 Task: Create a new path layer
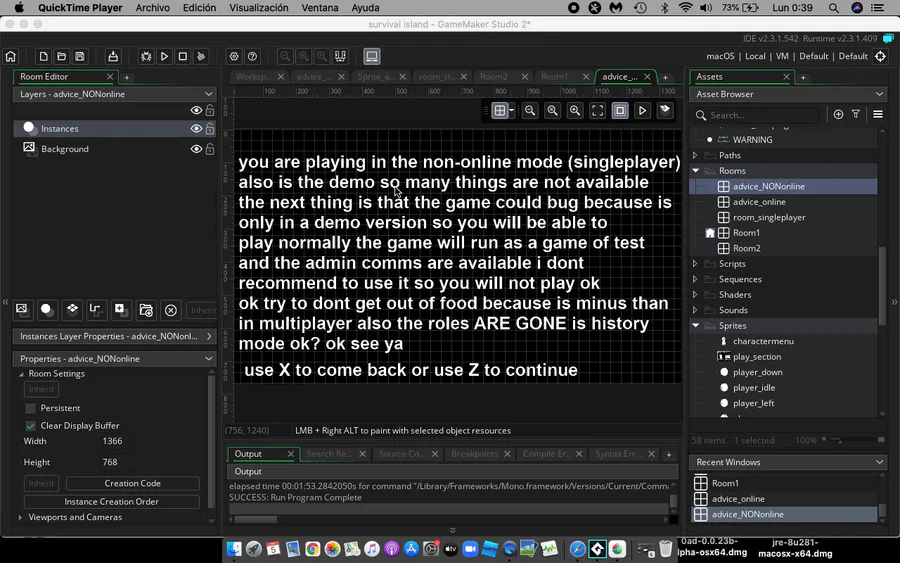95,309
